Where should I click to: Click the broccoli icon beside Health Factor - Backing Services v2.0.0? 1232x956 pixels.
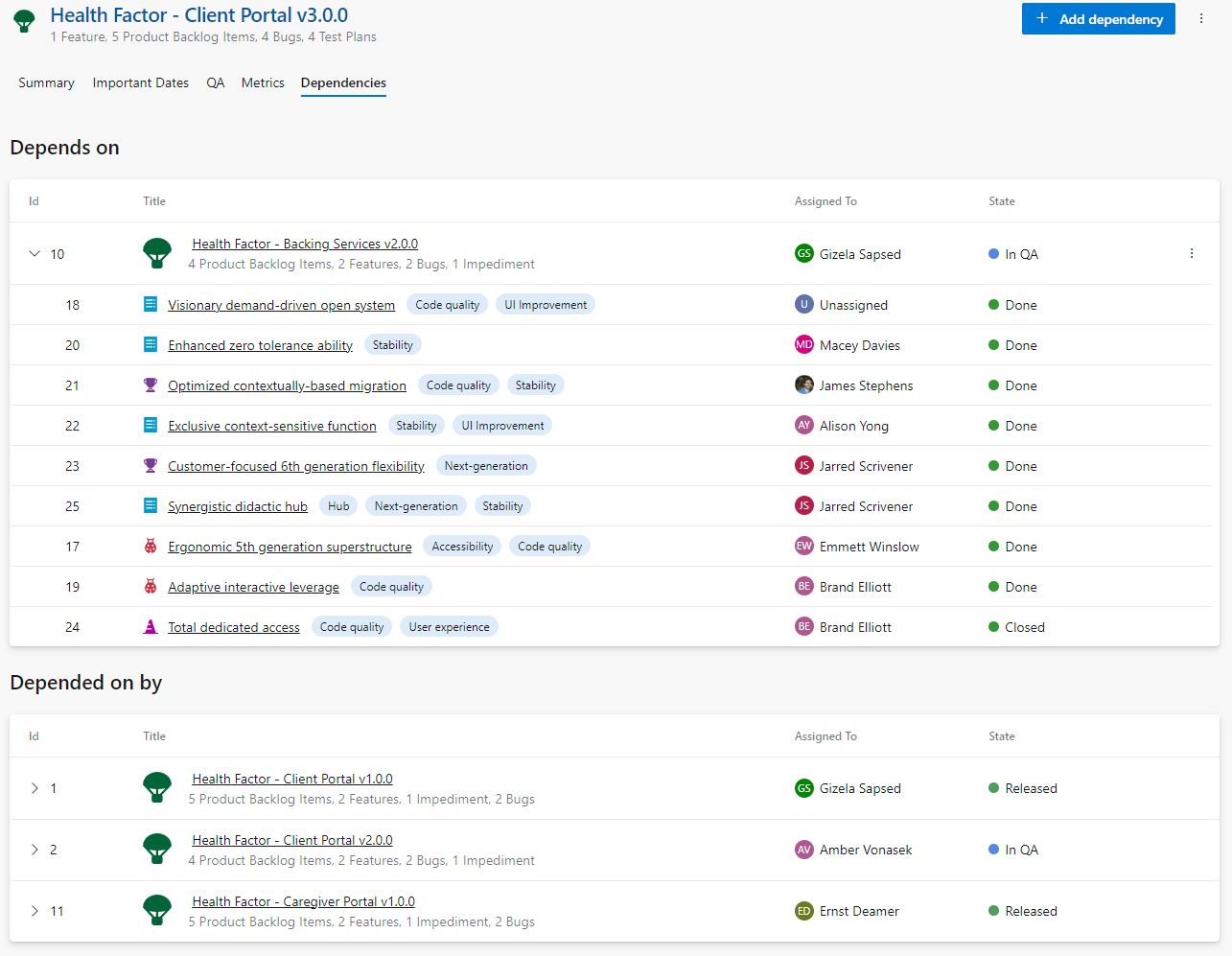[x=157, y=253]
